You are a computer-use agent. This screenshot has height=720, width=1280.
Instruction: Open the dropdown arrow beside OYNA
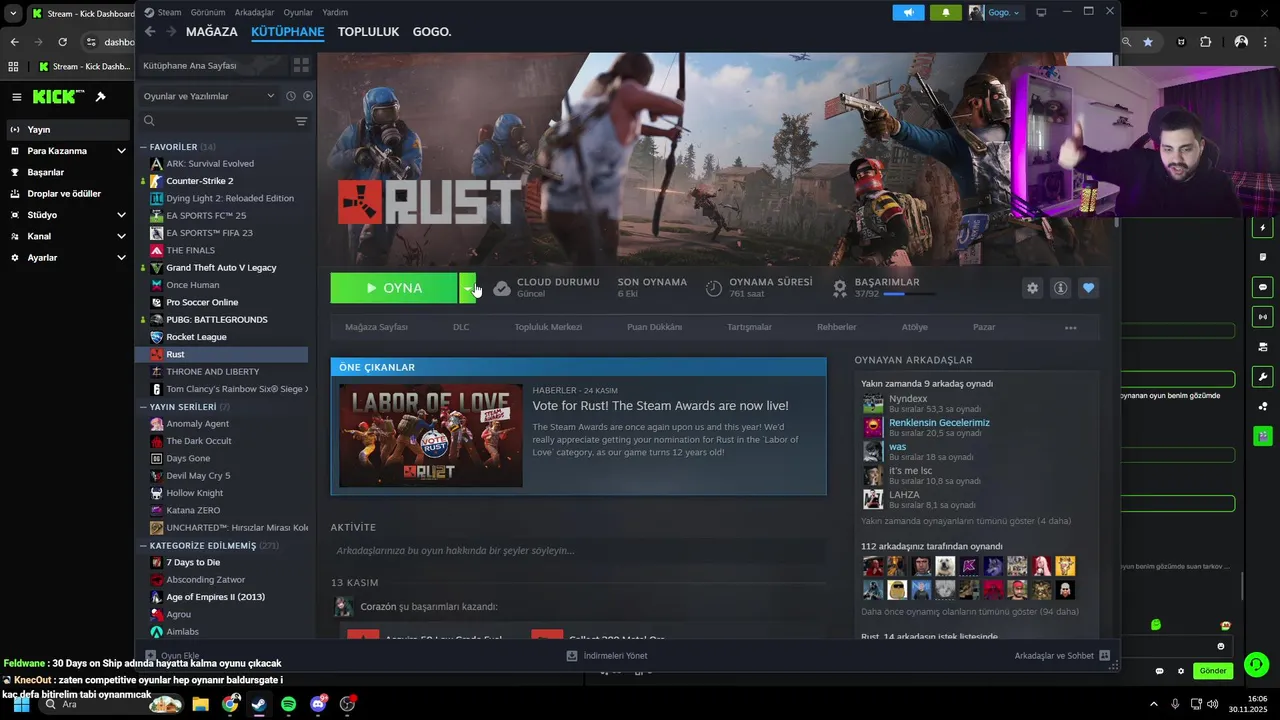[x=467, y=288]
